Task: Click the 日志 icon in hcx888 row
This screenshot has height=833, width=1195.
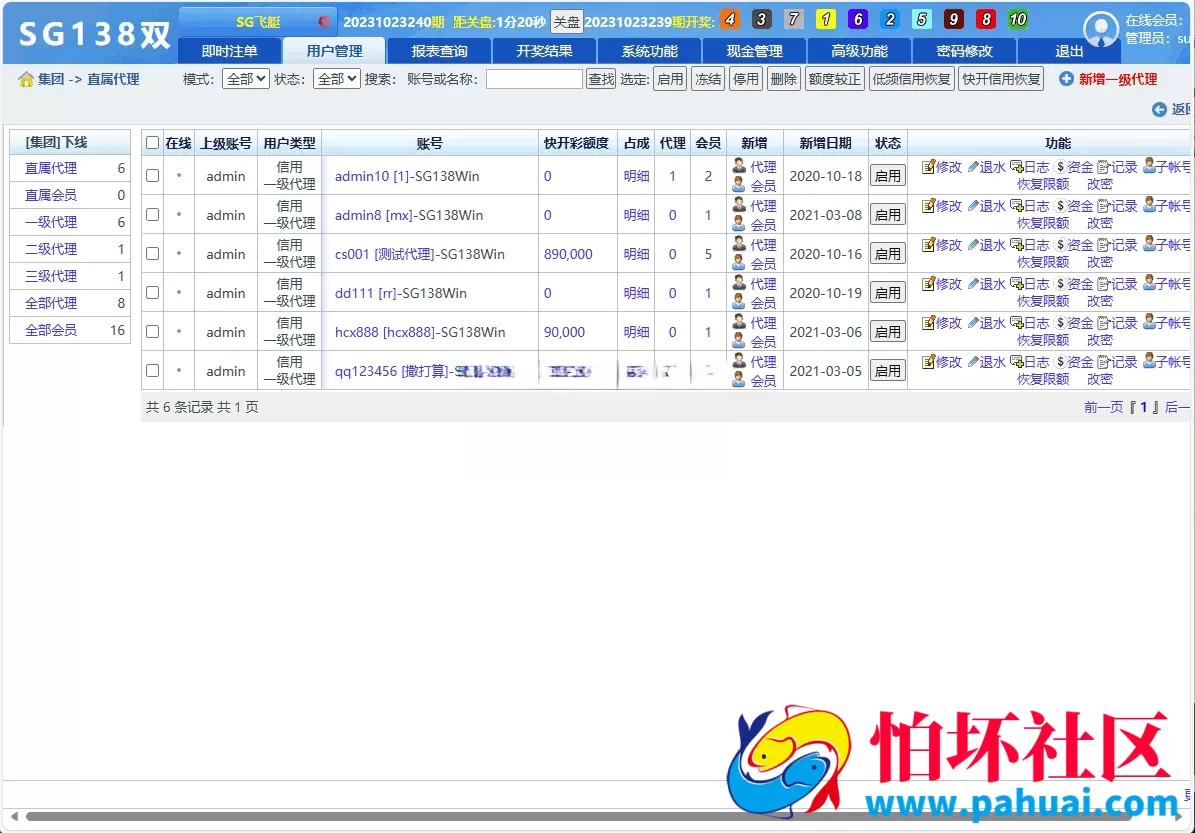Action: coord(1017,323)
